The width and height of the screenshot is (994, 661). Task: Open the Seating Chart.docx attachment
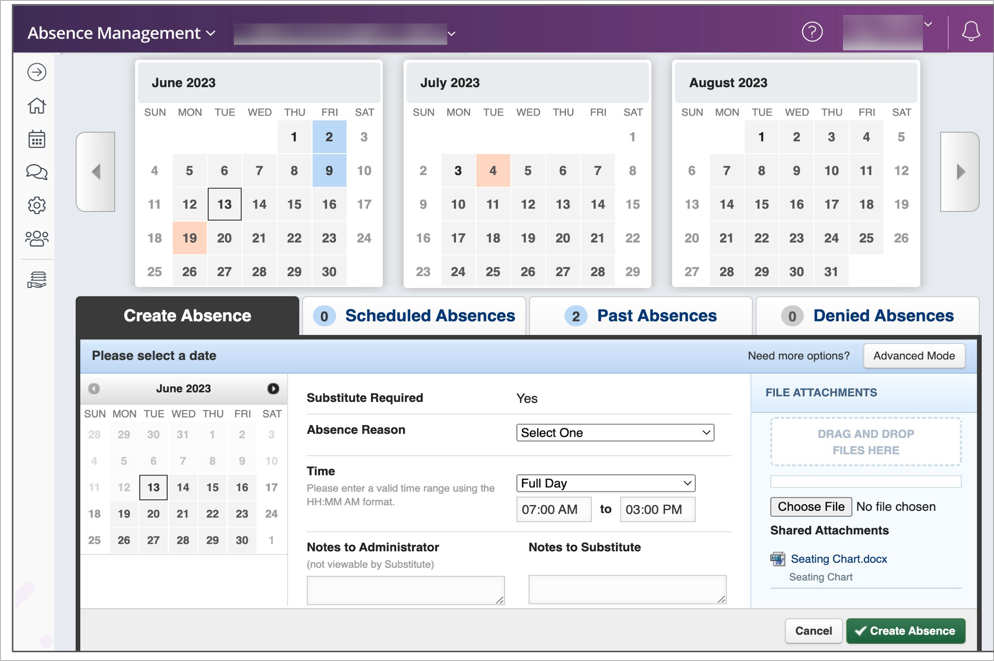(838, 559)
